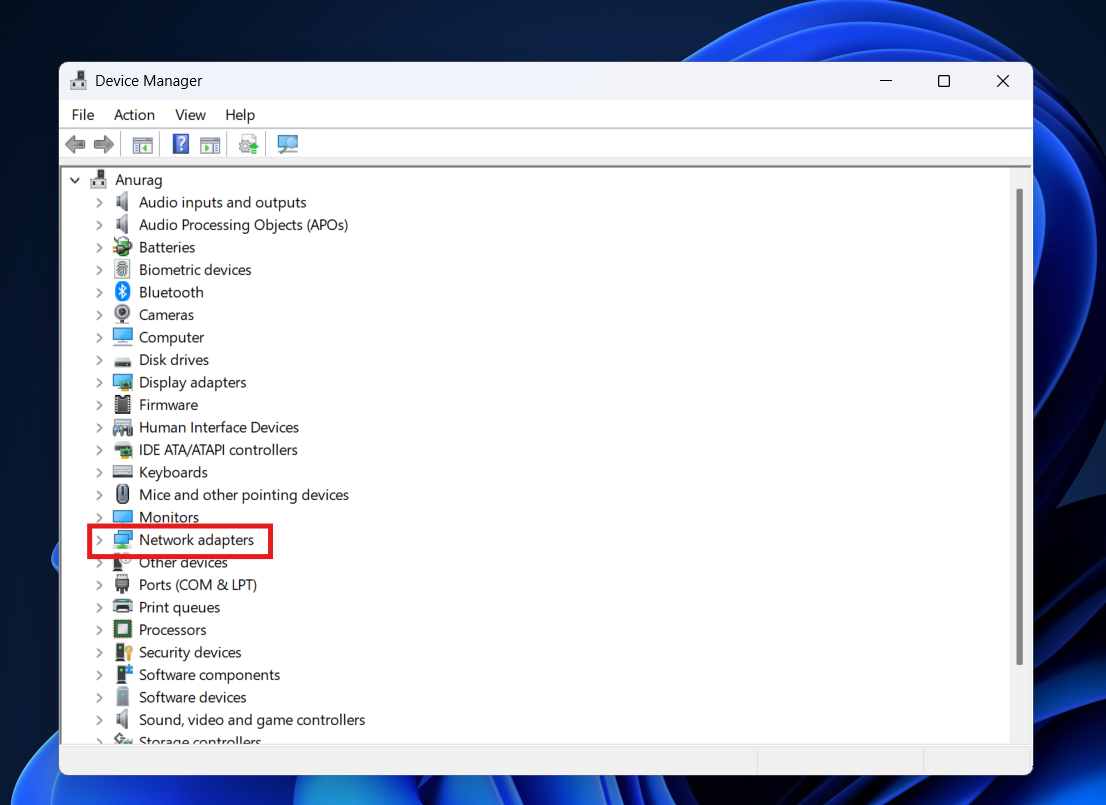
Task: Click the Scan for hardware changes icon
Action: click(x=287, y=144)
